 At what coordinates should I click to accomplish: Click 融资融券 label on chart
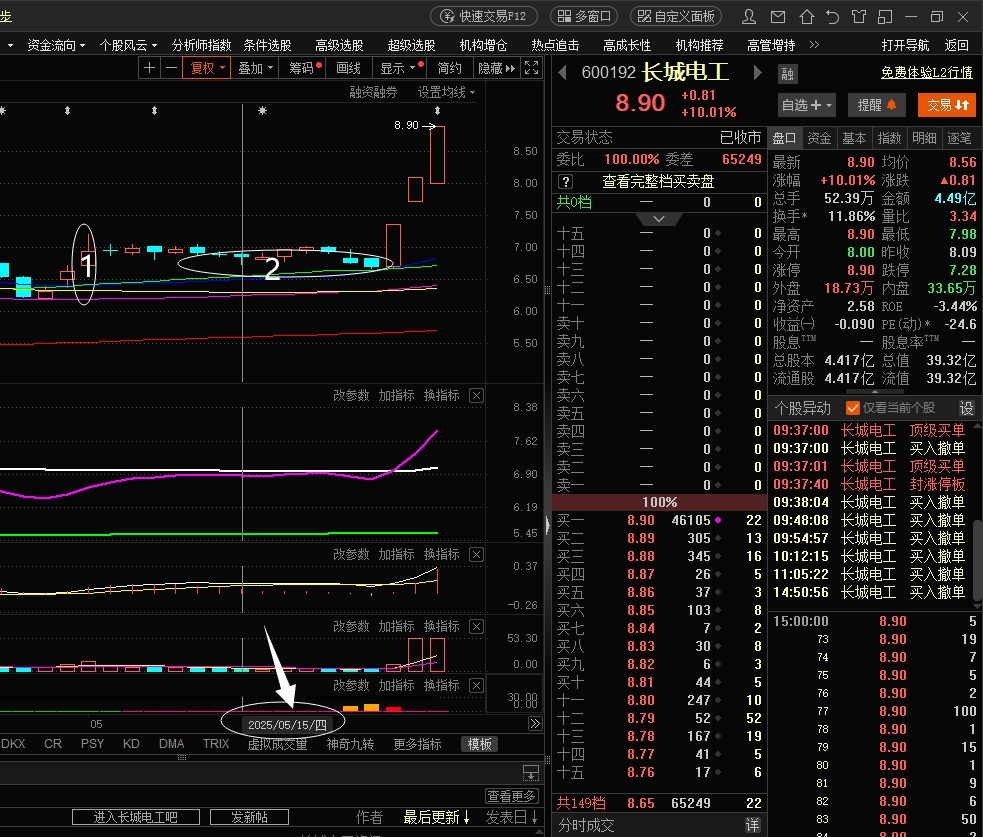pyautogui.click(x=374, y=92)
